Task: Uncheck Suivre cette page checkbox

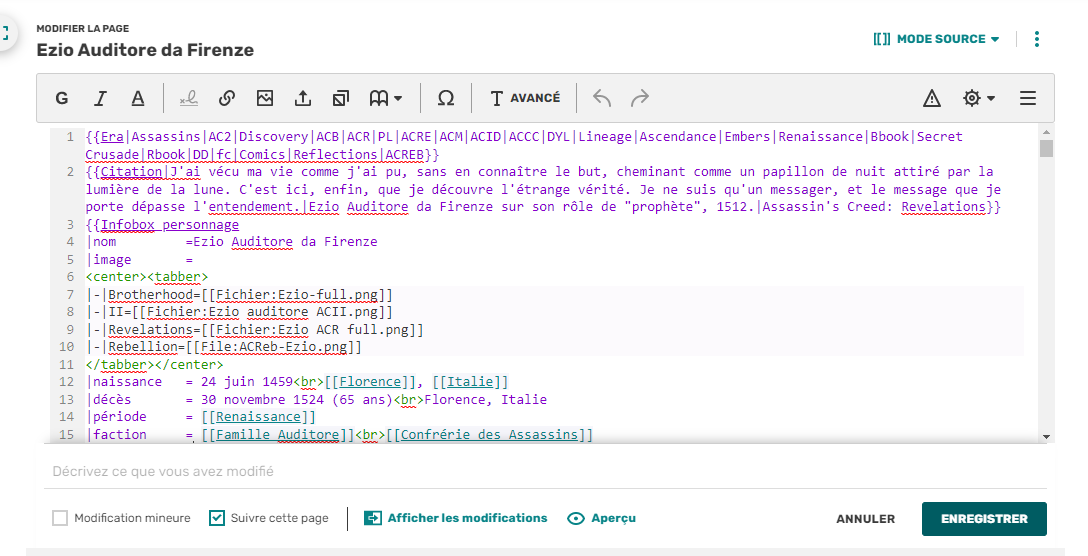Action: click(x=216, y=518)
